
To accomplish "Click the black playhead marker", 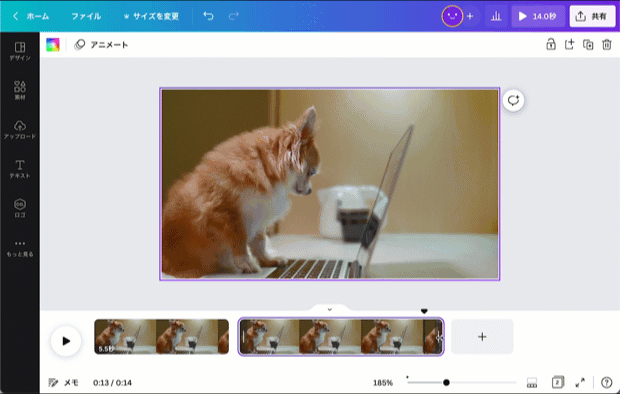I will pos(424,312).
